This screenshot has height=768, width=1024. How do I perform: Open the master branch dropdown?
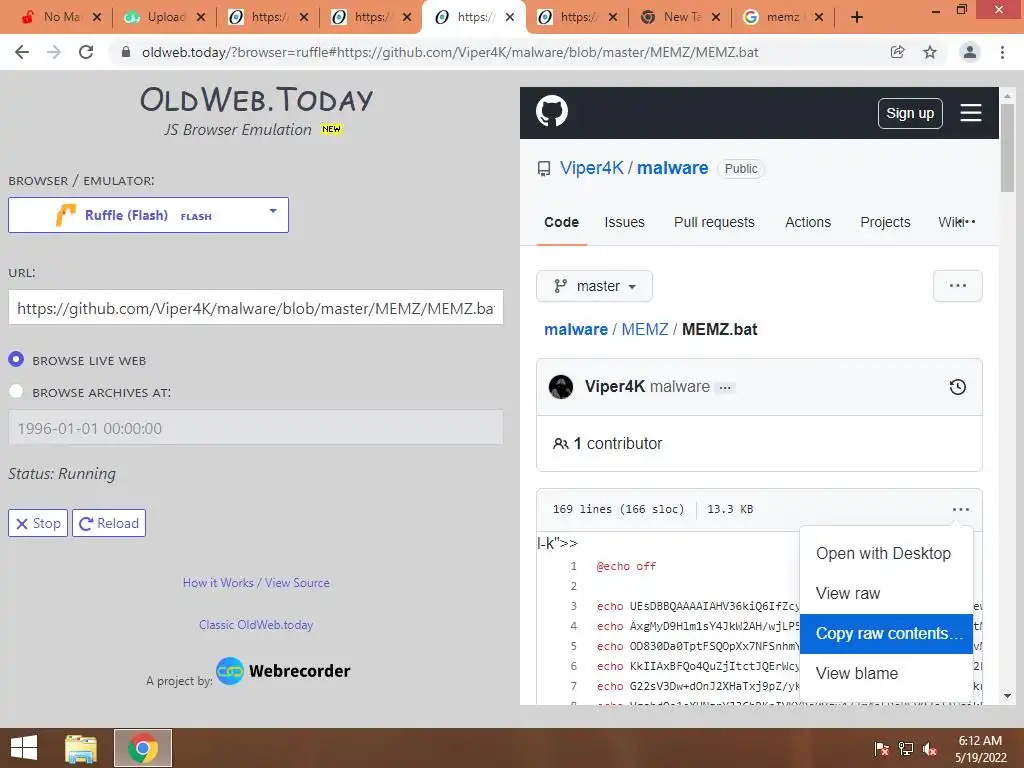pos(594,286)
